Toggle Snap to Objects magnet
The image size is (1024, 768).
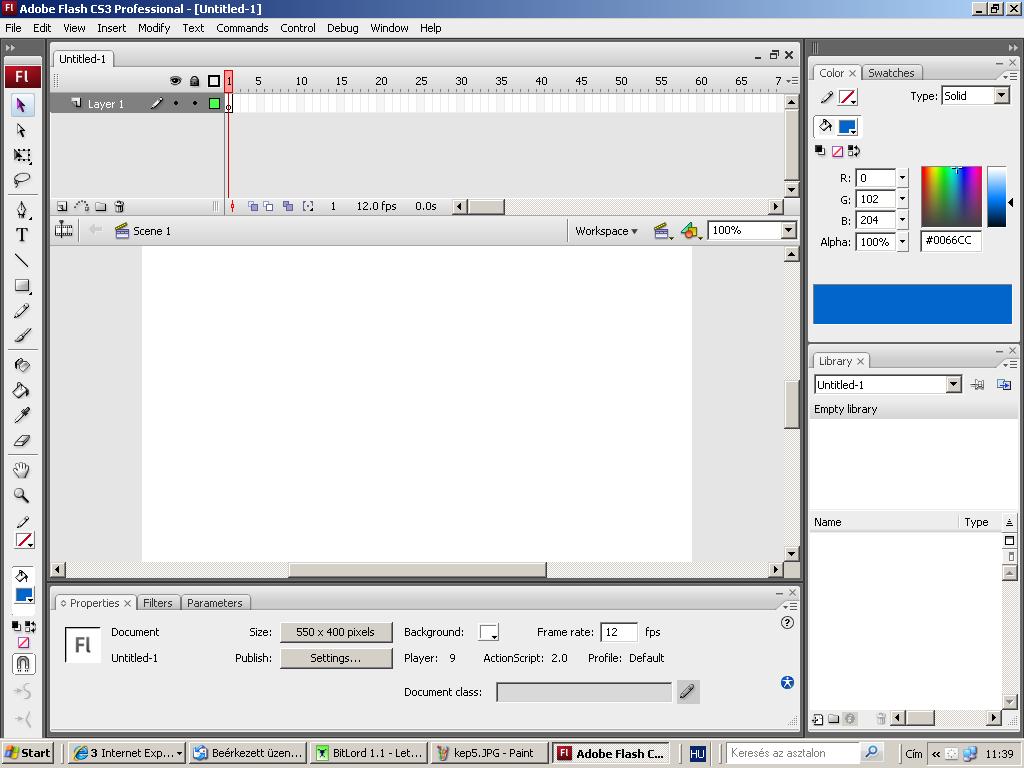click(23, 664)
